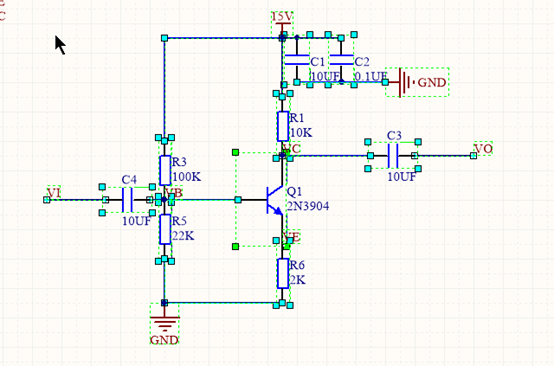This screenshot has width=554, height=366.
Task: Select resistor R6 symbol
Action: [283, 273]
